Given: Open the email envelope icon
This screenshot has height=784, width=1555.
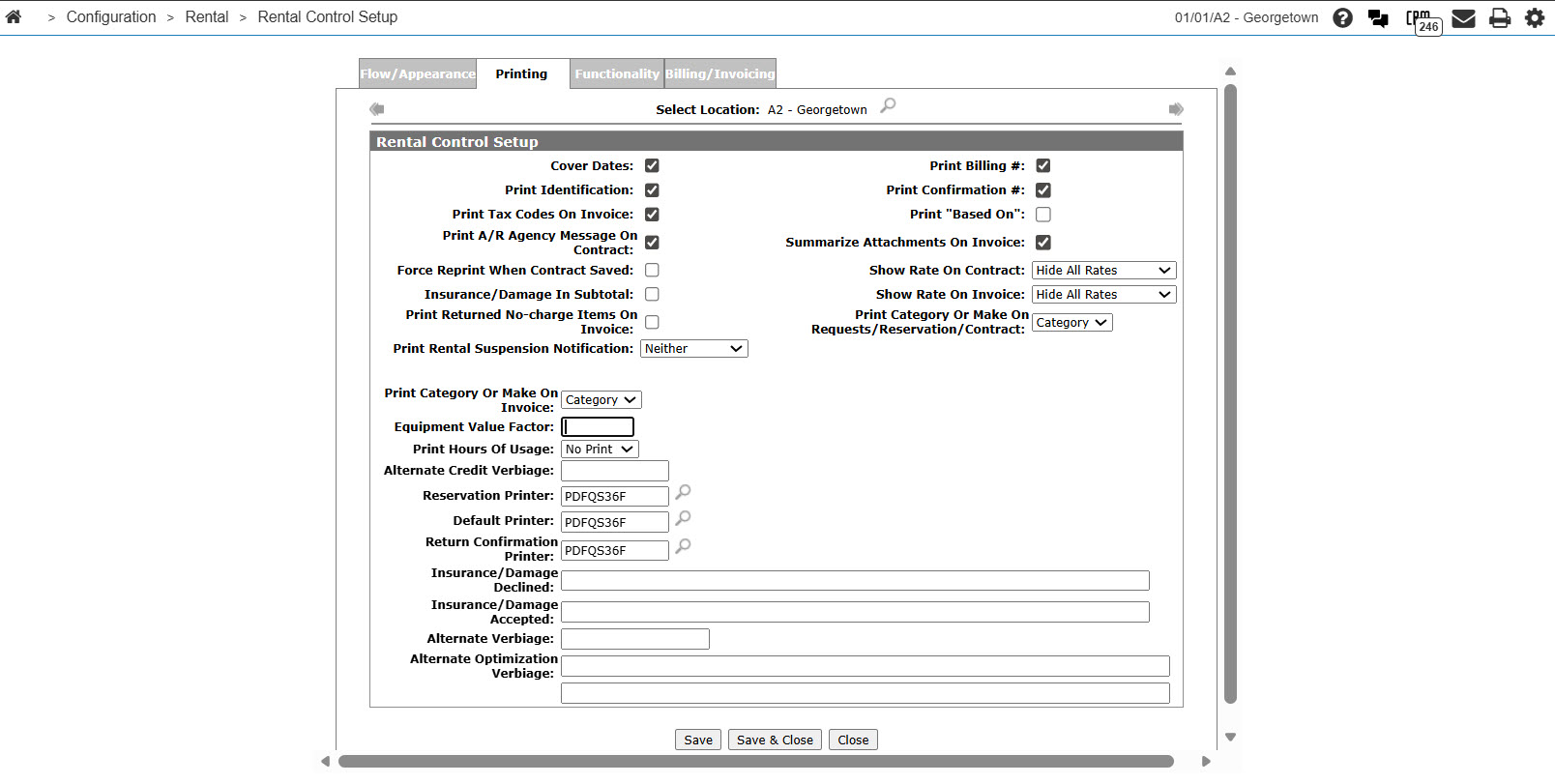Looking at the screenshot, I should click(x=1463, y=17).
